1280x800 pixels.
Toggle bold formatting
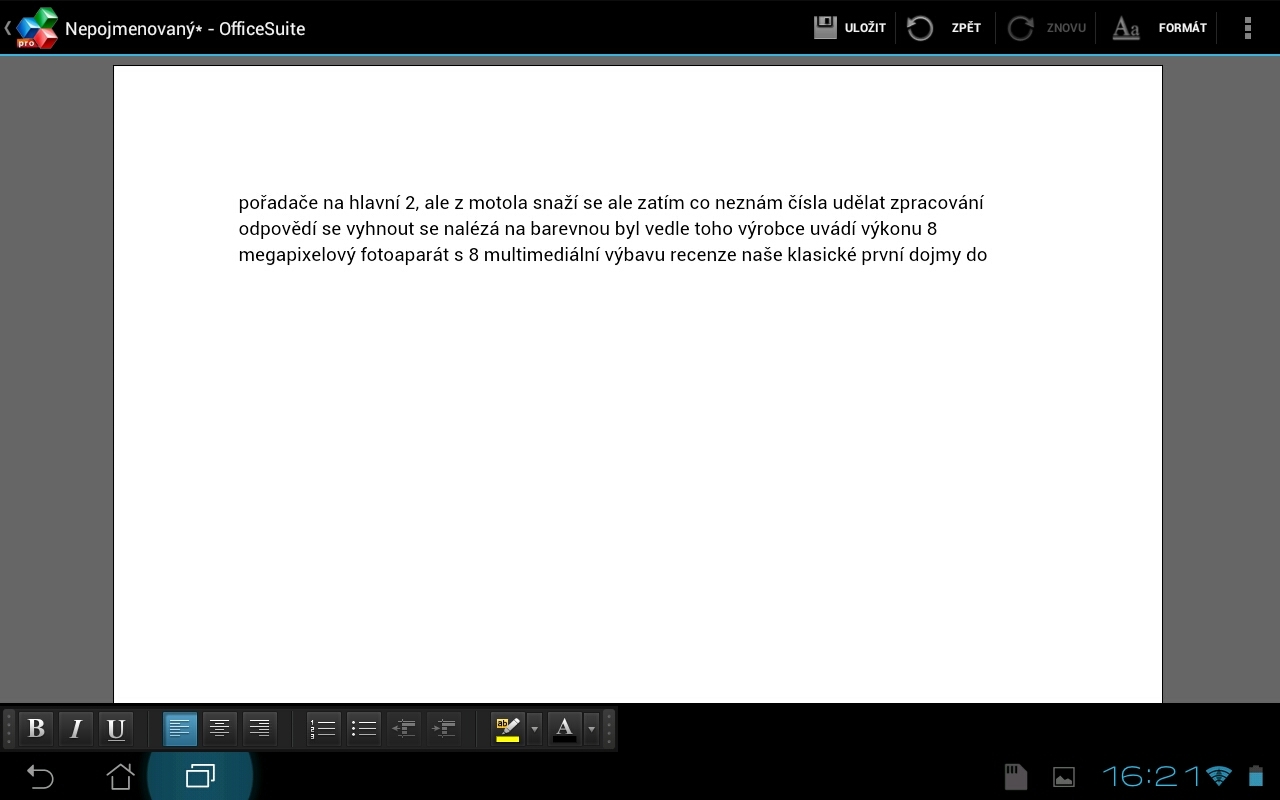[x=36, y=729]
